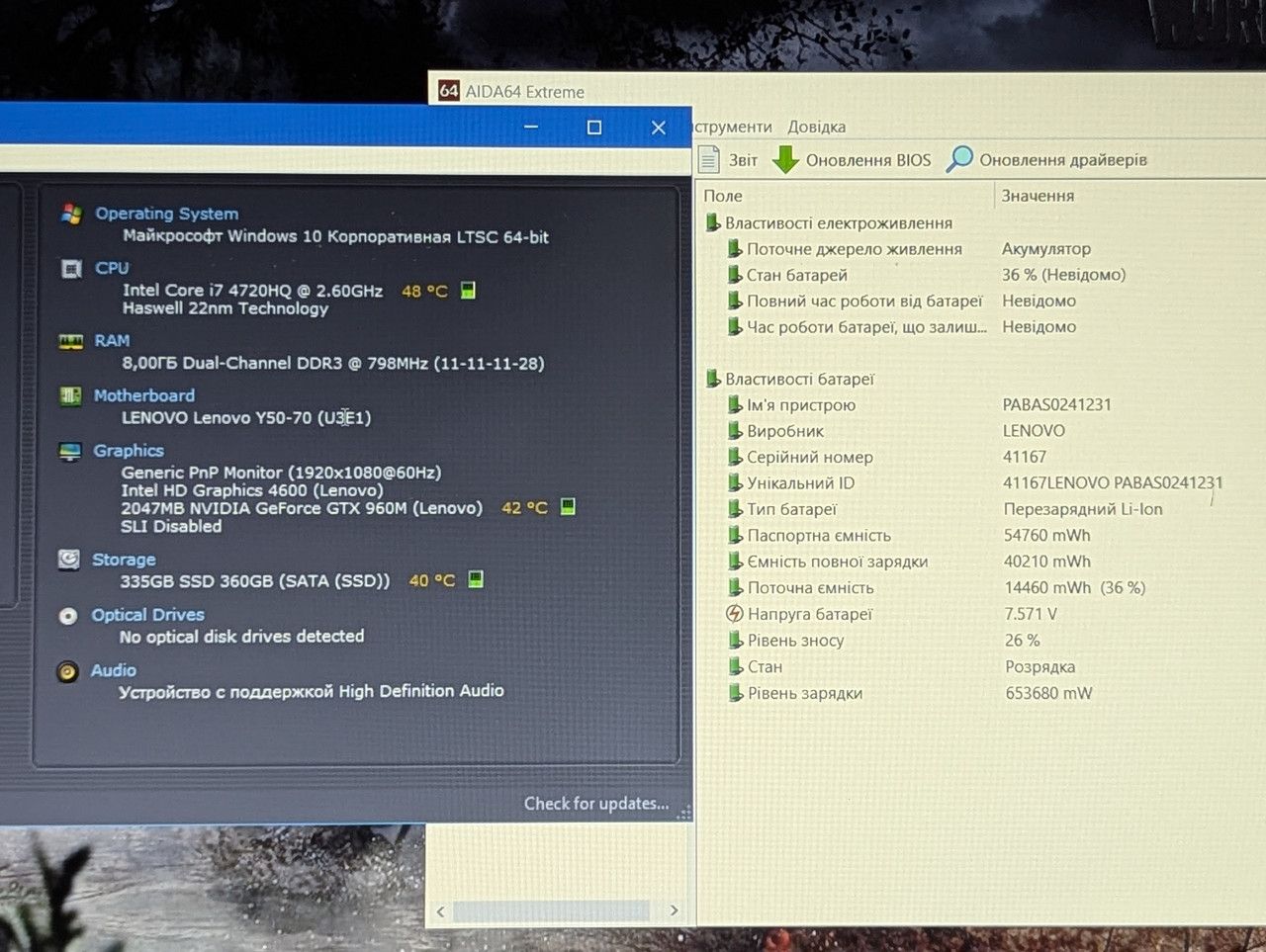Open the Довідка menu
Screen dimensions: 1266x952
tap(816, 127)
